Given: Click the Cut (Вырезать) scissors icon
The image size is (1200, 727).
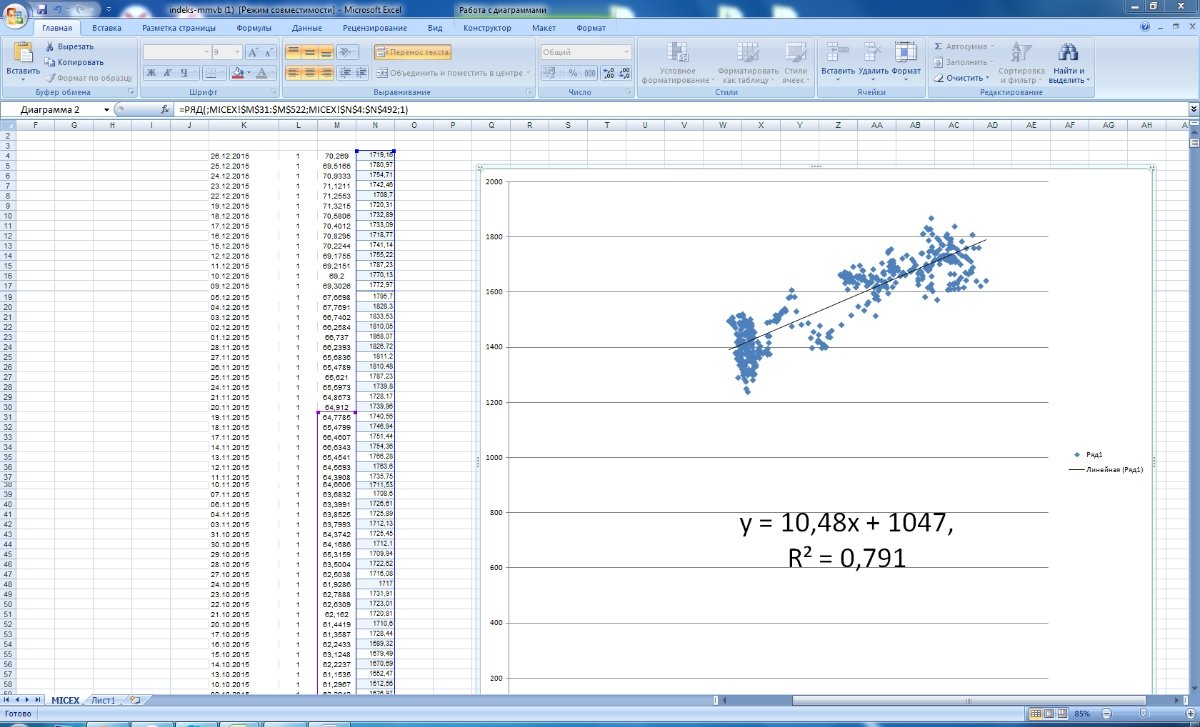Looking at the screenshot, I should pyautogui.click(x=50, y=47).
